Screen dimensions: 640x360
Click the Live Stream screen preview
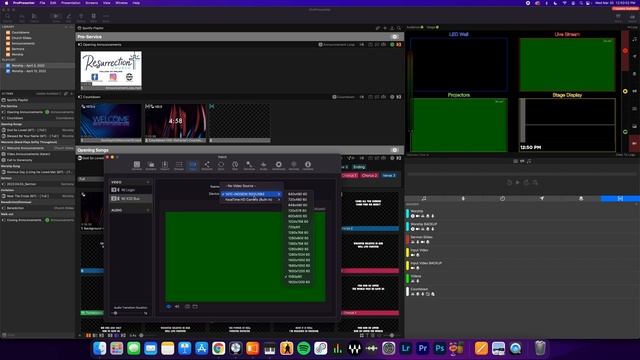point(567,64)
